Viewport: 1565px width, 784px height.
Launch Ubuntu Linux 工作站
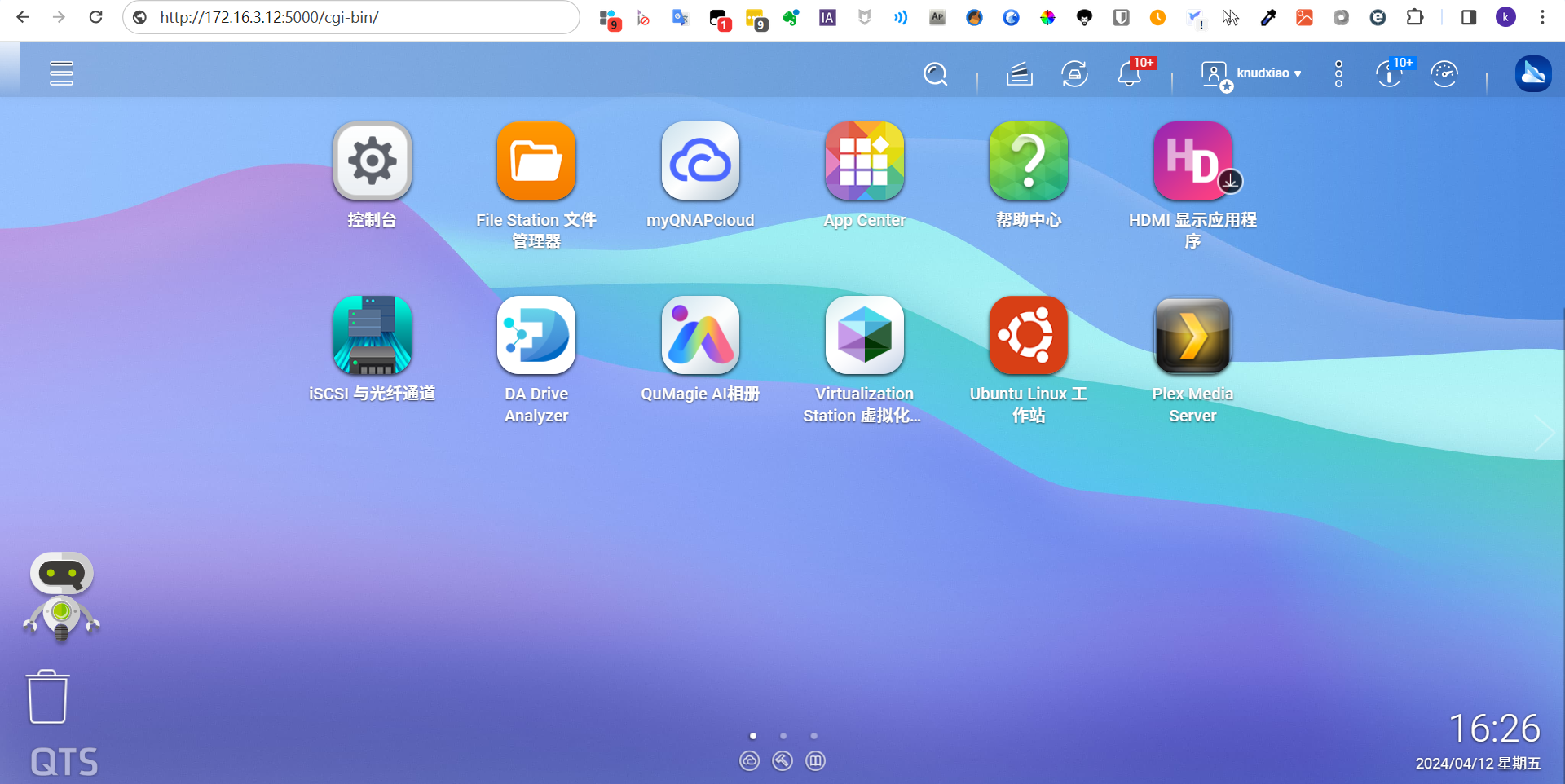[x=1028, y=335]
